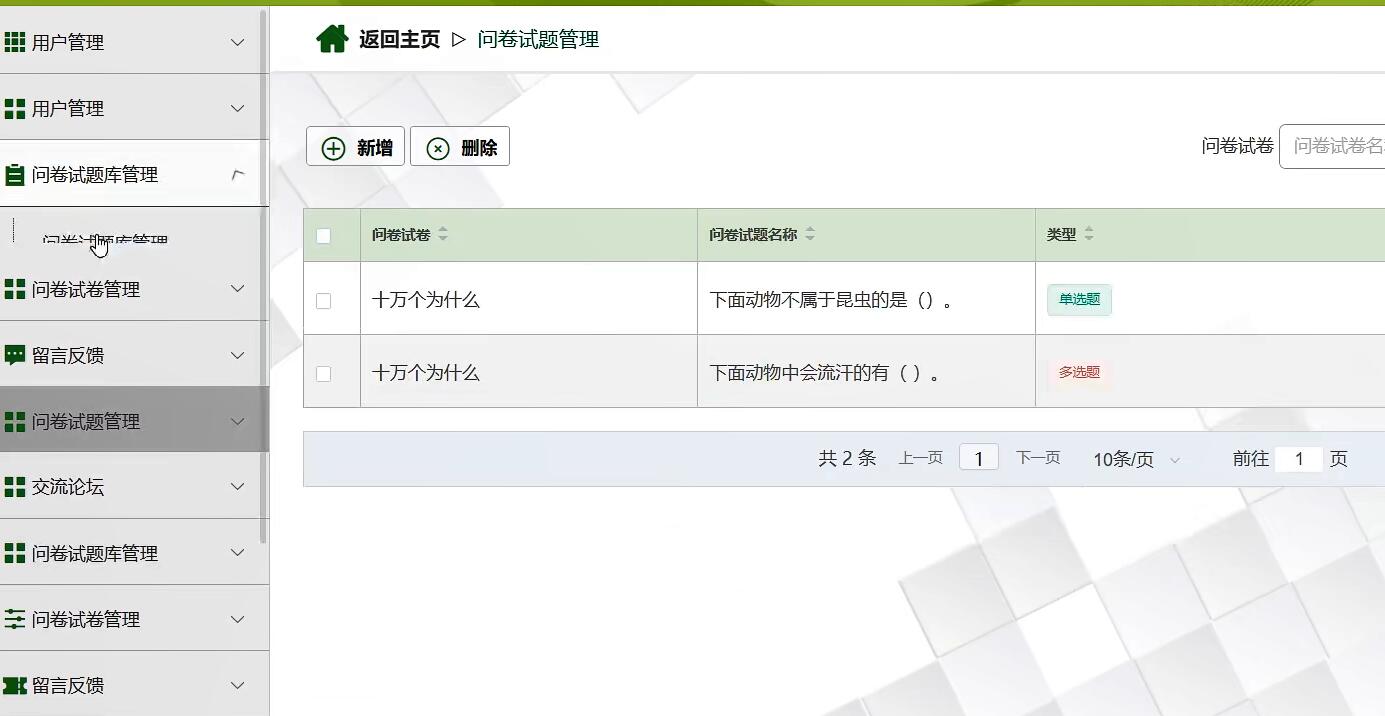This screenshot has height=716, width=1385.
Task: Select the 用户管理 grid icon in sidebar
Action: [16, 42]
